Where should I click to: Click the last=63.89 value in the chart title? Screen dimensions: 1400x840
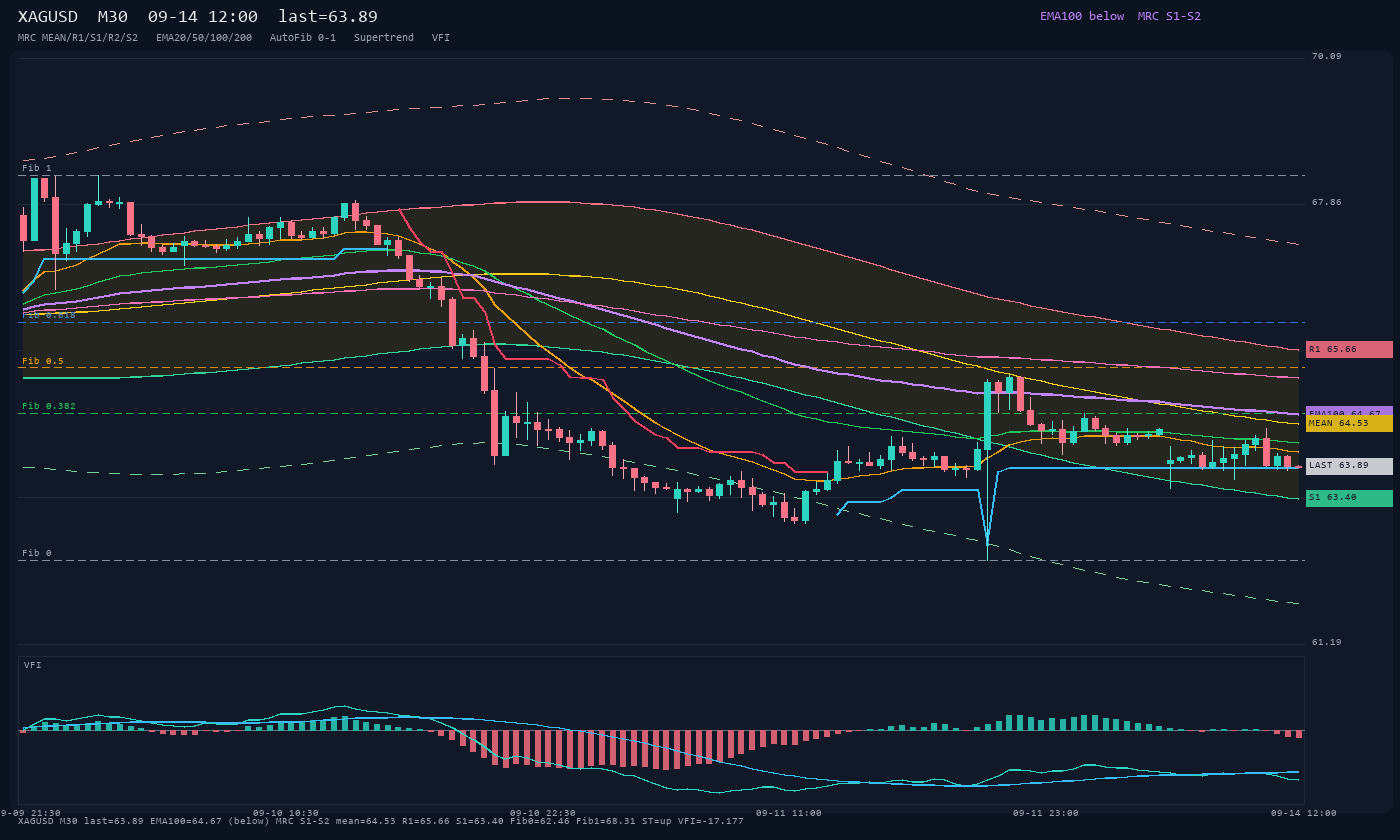click(328, 17)
